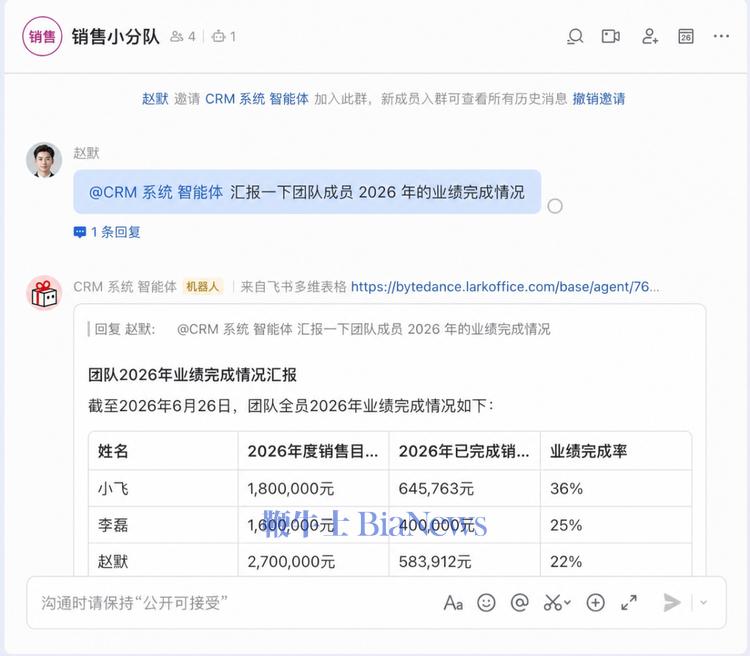
Task: Open CRM 系统 智能体 bot avatar
Action: click(x=44, y=293)
